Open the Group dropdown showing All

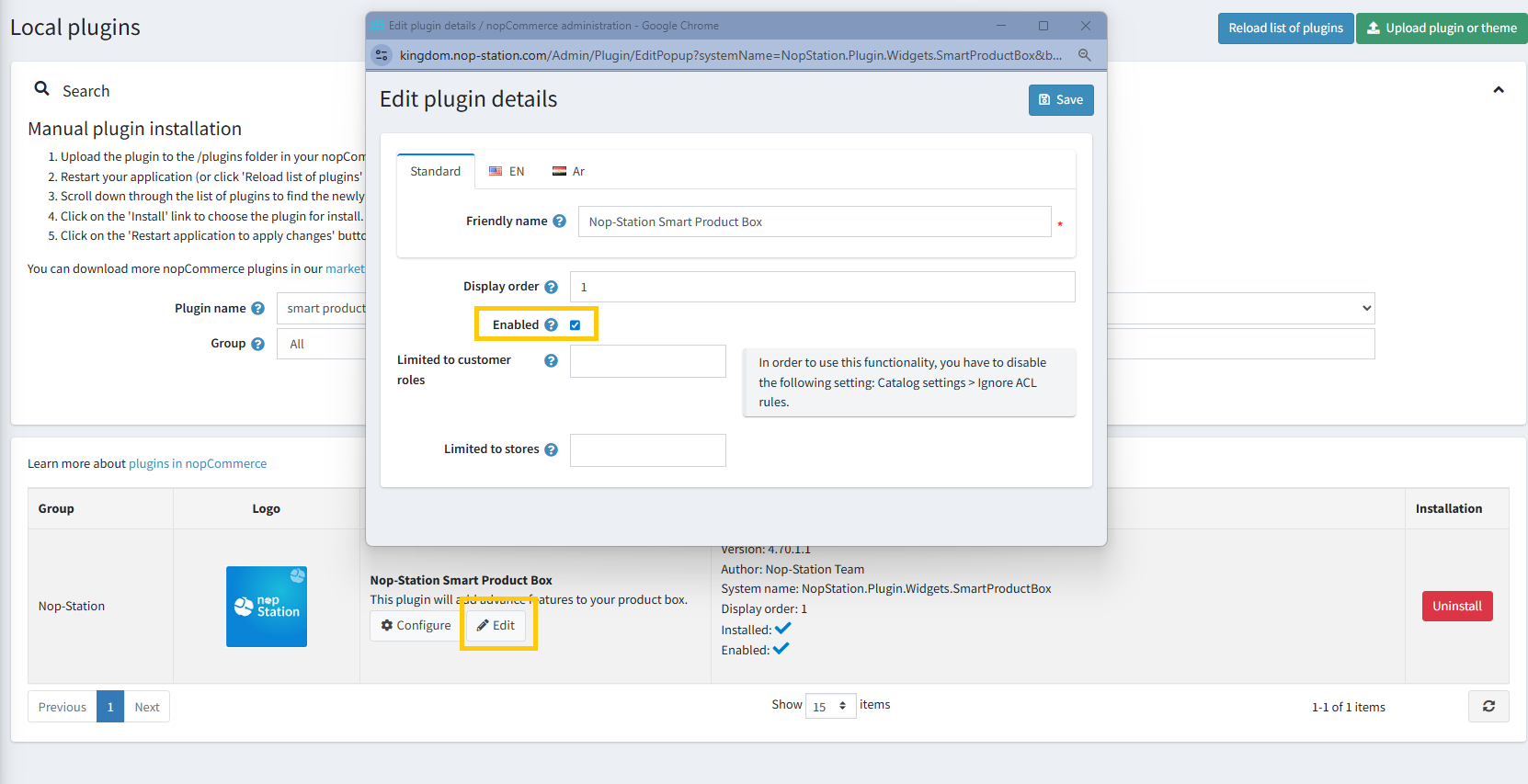tap(322, 344)
